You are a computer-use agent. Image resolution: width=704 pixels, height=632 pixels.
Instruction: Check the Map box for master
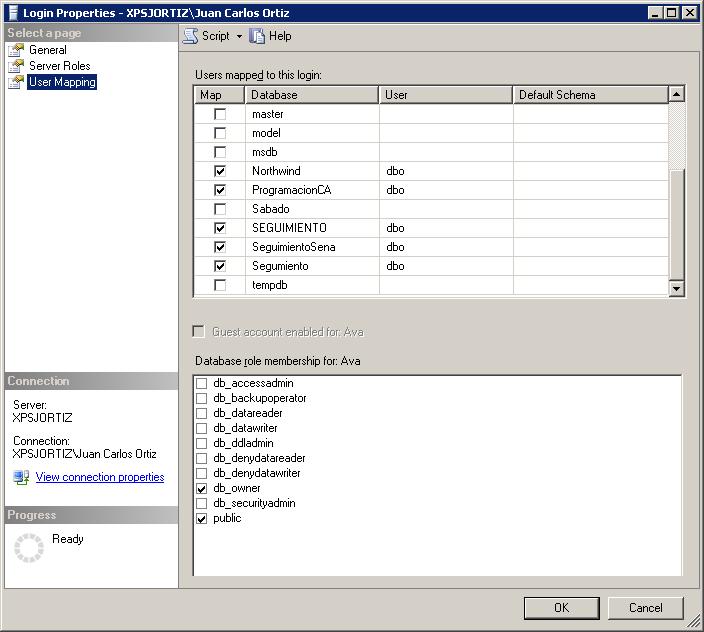point(220,114)
